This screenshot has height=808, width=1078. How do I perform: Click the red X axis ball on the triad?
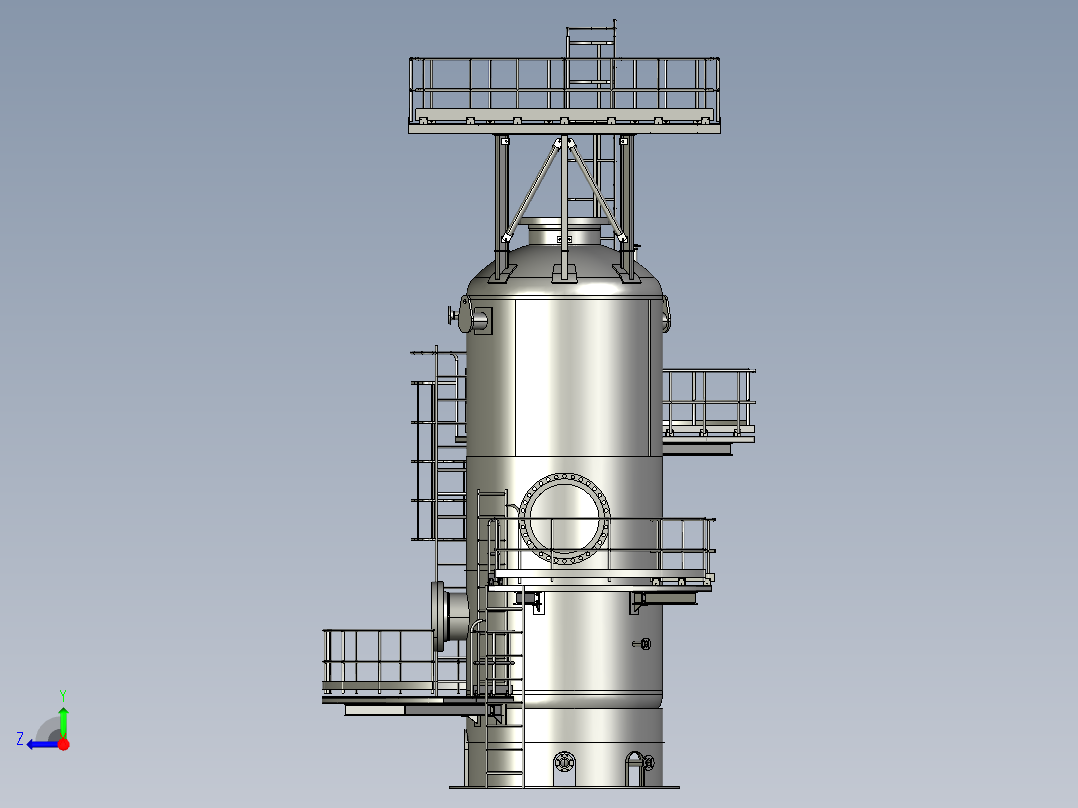[x=64, y=744]
